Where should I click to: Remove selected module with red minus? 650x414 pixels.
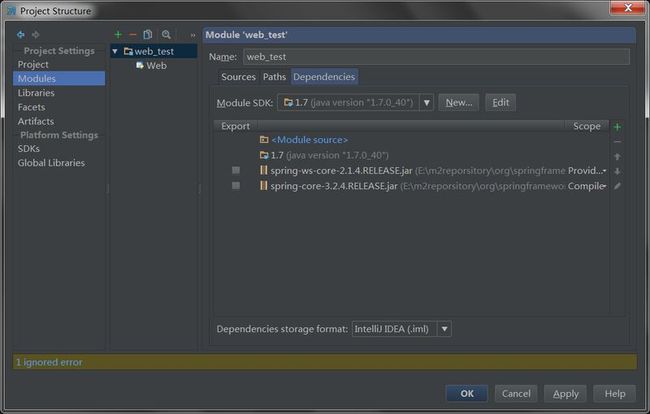(133, 35)
